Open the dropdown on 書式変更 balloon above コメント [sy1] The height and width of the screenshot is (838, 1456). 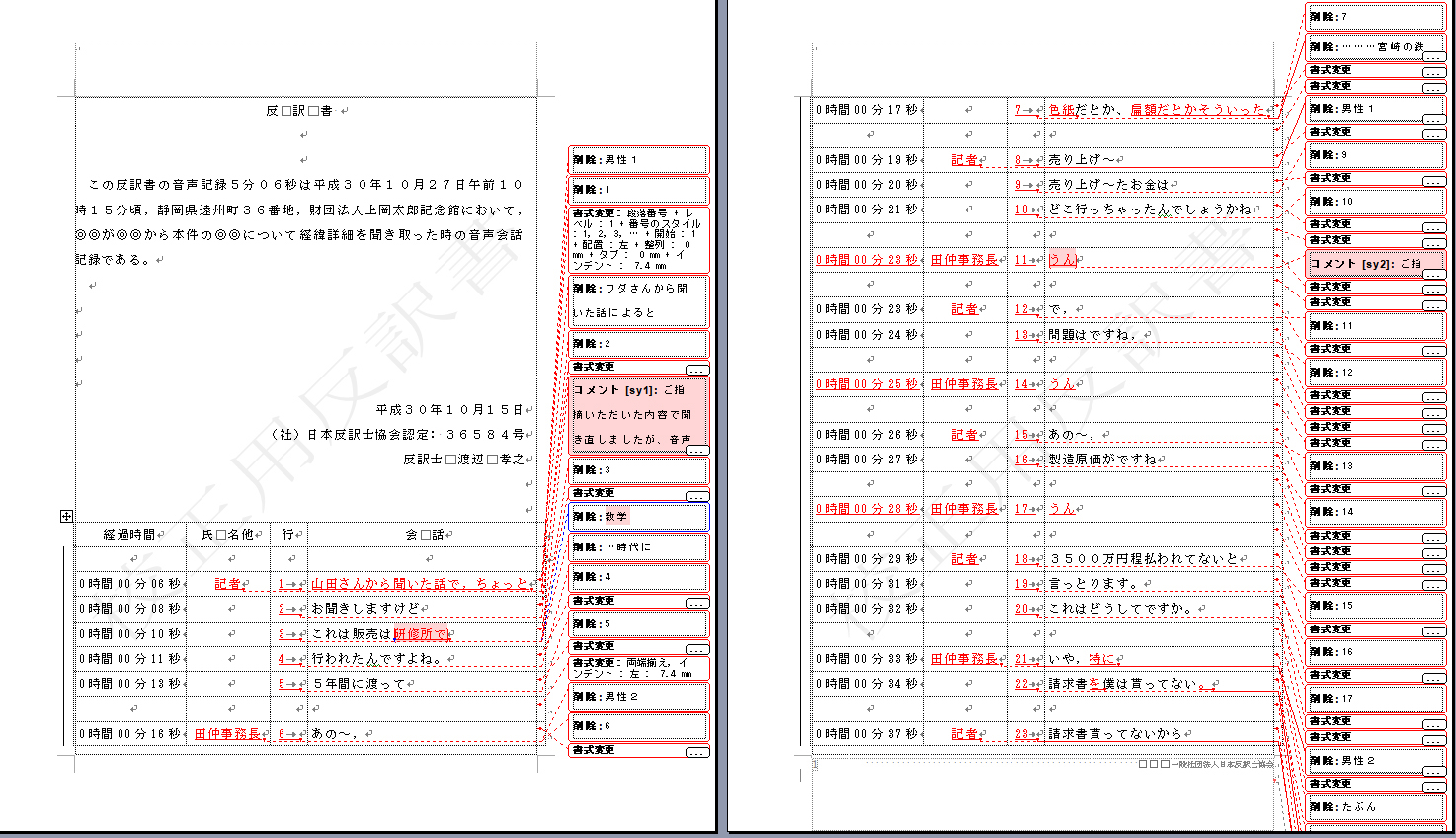(697, 370)
